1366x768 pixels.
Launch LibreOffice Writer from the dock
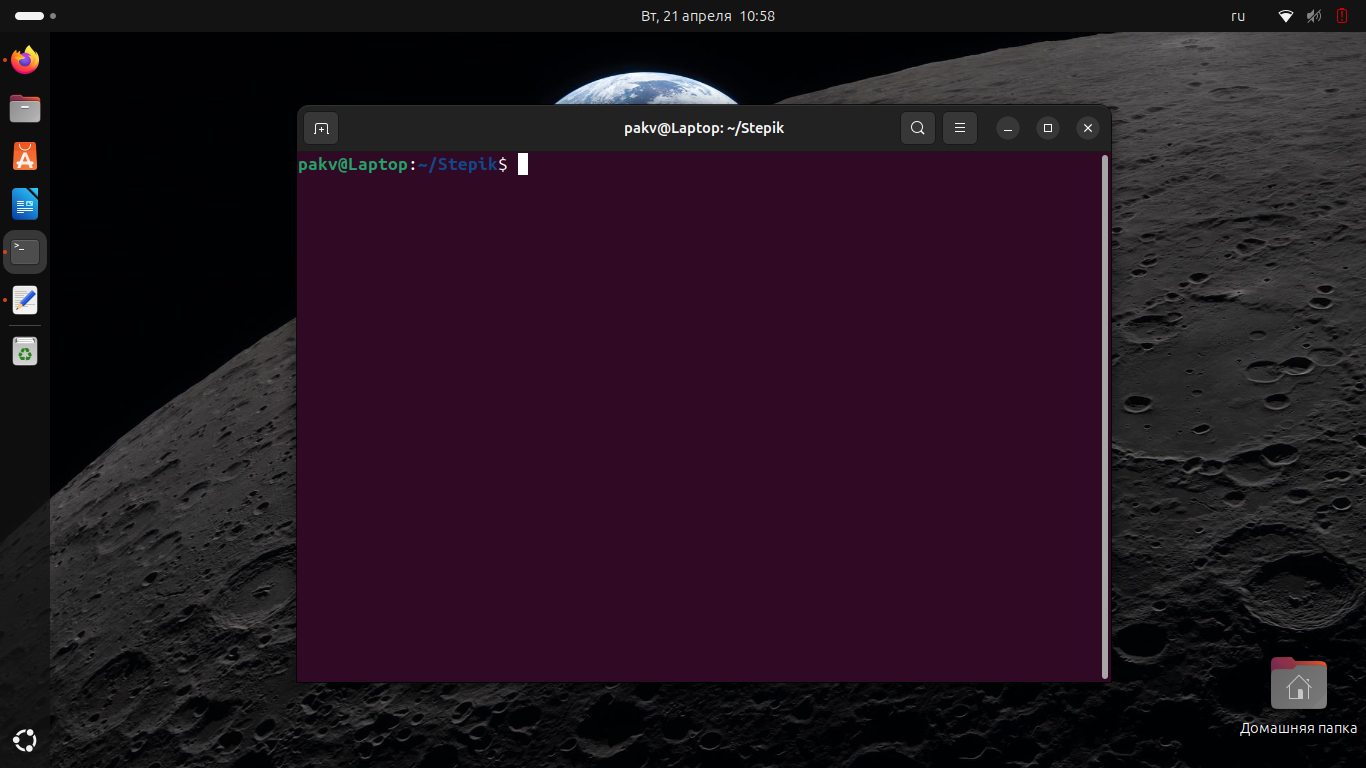point(25,204)
